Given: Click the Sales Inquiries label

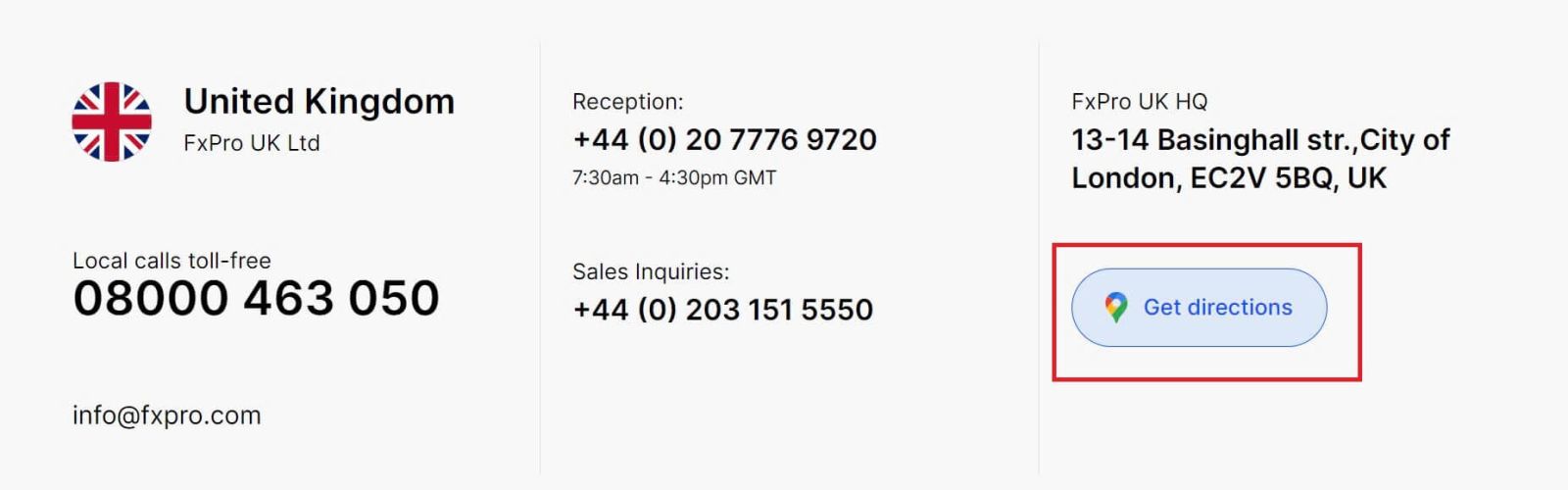Looking at the screenshot, I should [651, 271].
